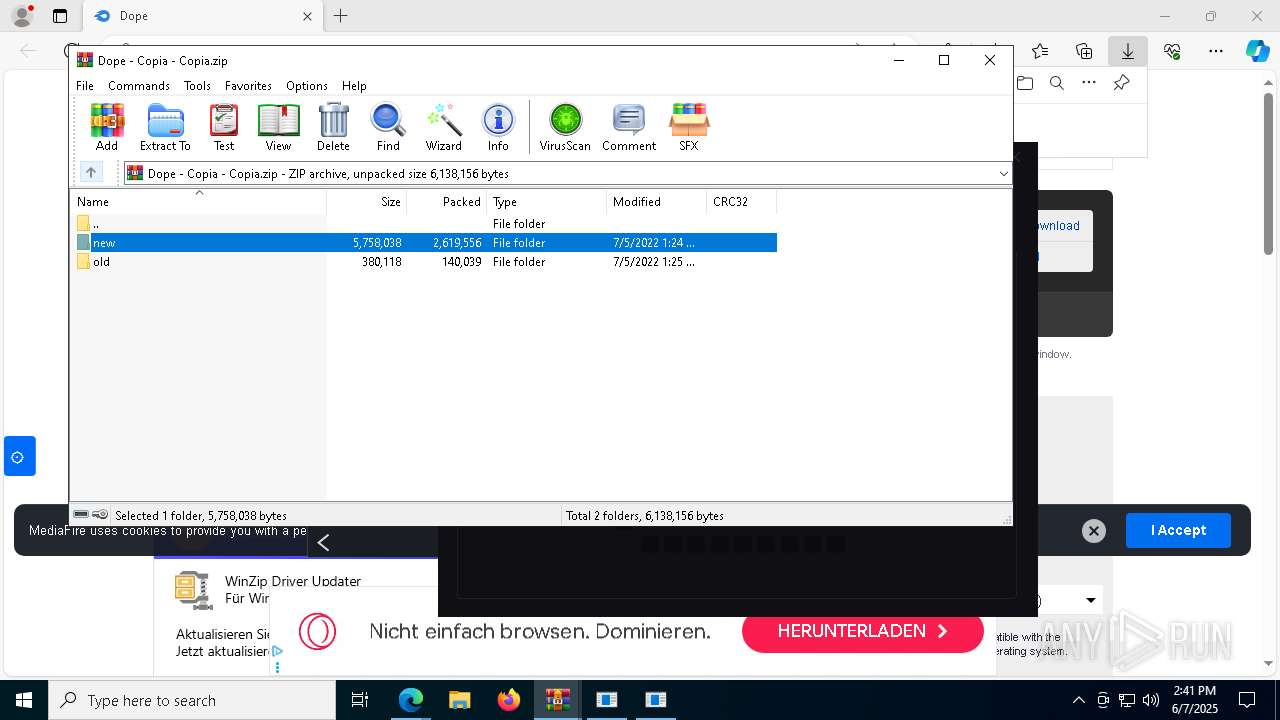The width and height of the screenshot is (1280, 720).
Task: Run Test on the archive
Action: 224,127
